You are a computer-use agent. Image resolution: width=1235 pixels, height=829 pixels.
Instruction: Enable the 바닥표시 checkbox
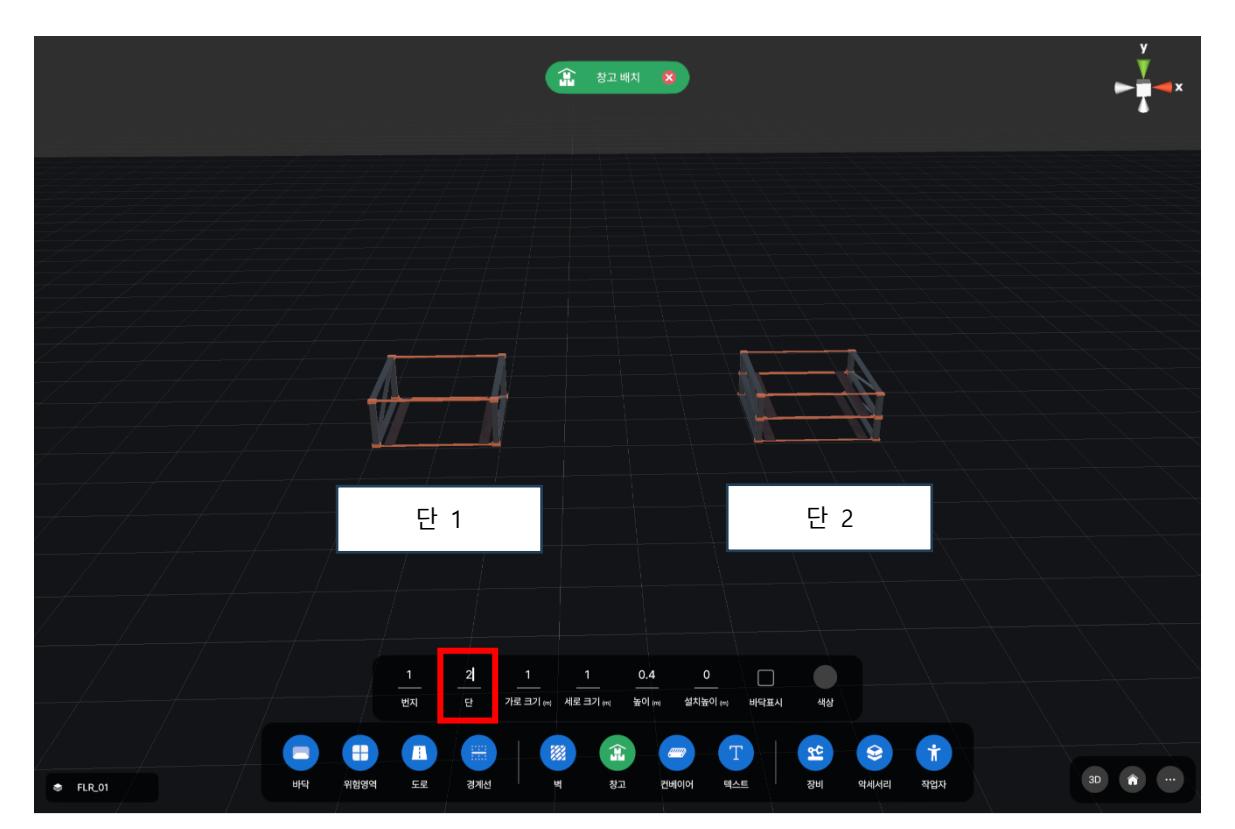coord(766,677)
